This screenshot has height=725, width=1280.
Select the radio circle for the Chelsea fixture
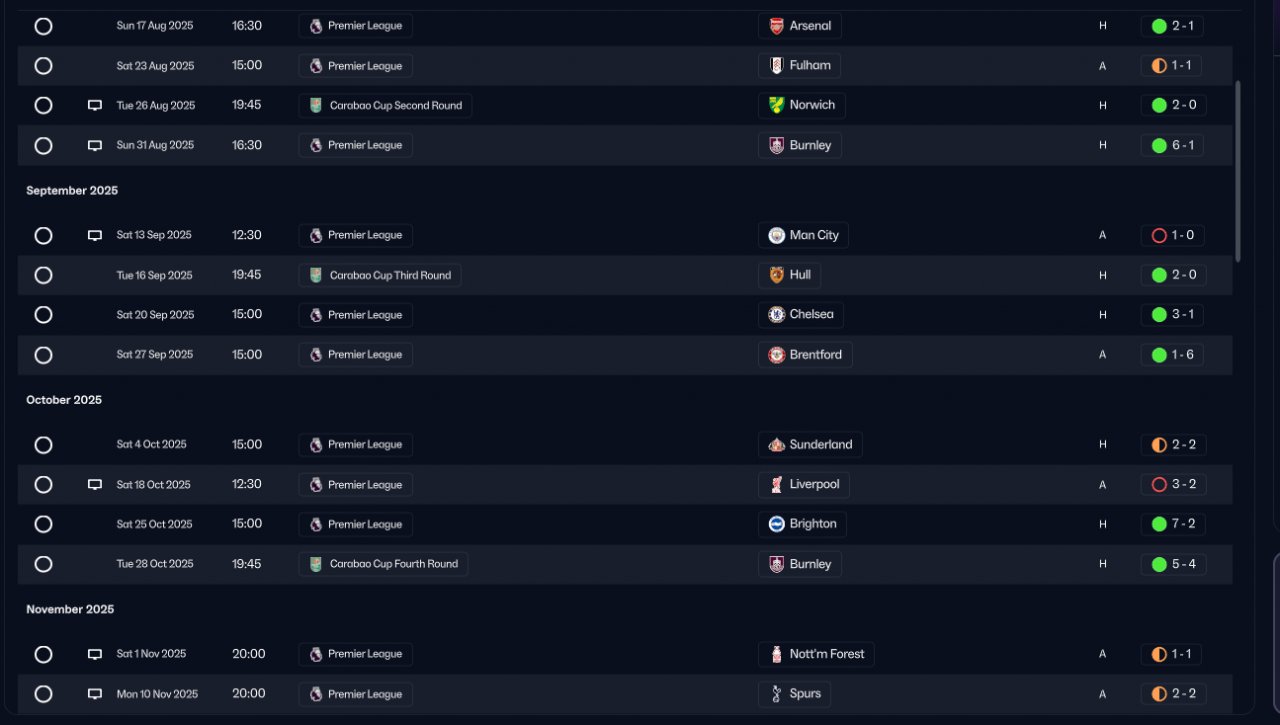coord(43,315)
